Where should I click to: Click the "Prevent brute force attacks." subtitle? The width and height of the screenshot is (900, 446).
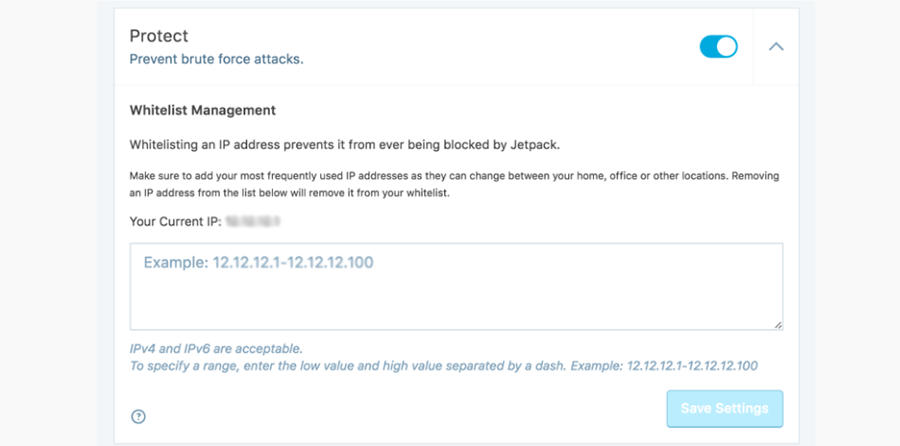coord(216,59)
